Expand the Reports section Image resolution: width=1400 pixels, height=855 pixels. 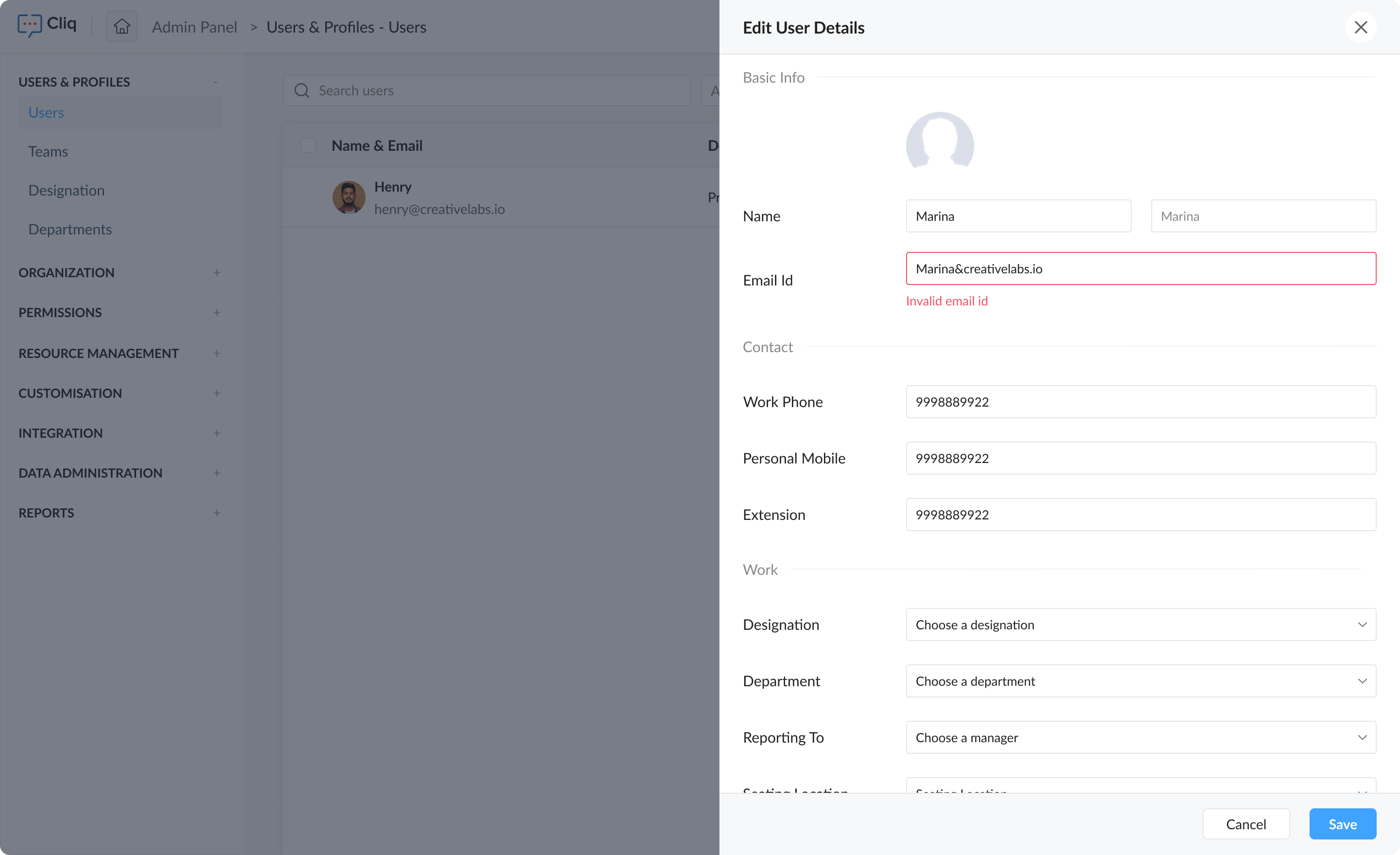[216, 513]
